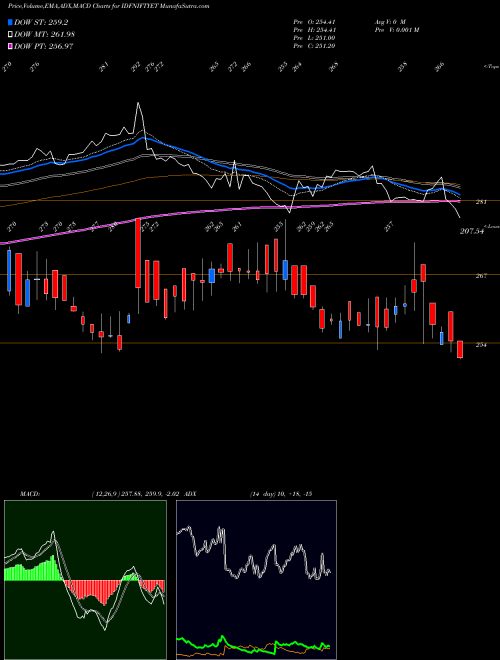Screen dimensions: 500x660
Task: Select the DOW MT: 261.98 label
Action: (45, 34)
